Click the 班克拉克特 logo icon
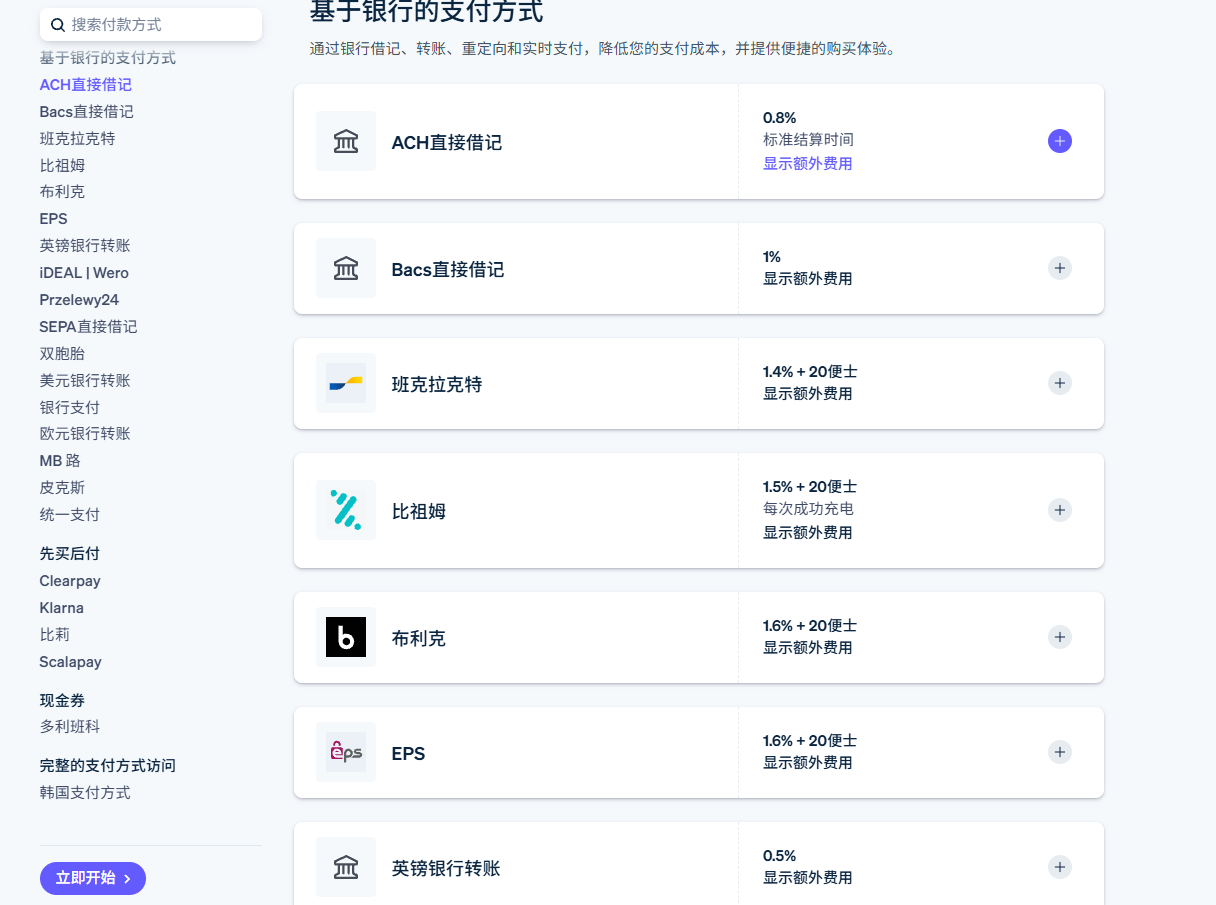Image resolution: width=1216 pixels, height=905 pixels. click(x=346, y=383)
